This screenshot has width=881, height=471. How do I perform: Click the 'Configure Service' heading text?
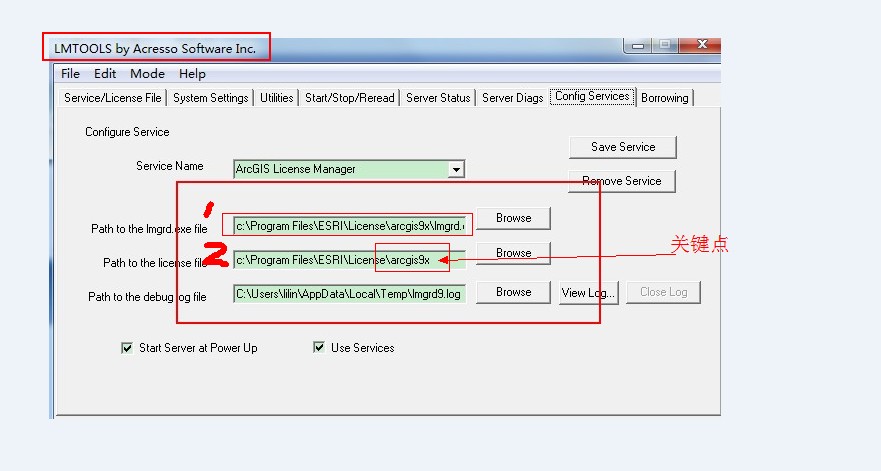(127, 132)
